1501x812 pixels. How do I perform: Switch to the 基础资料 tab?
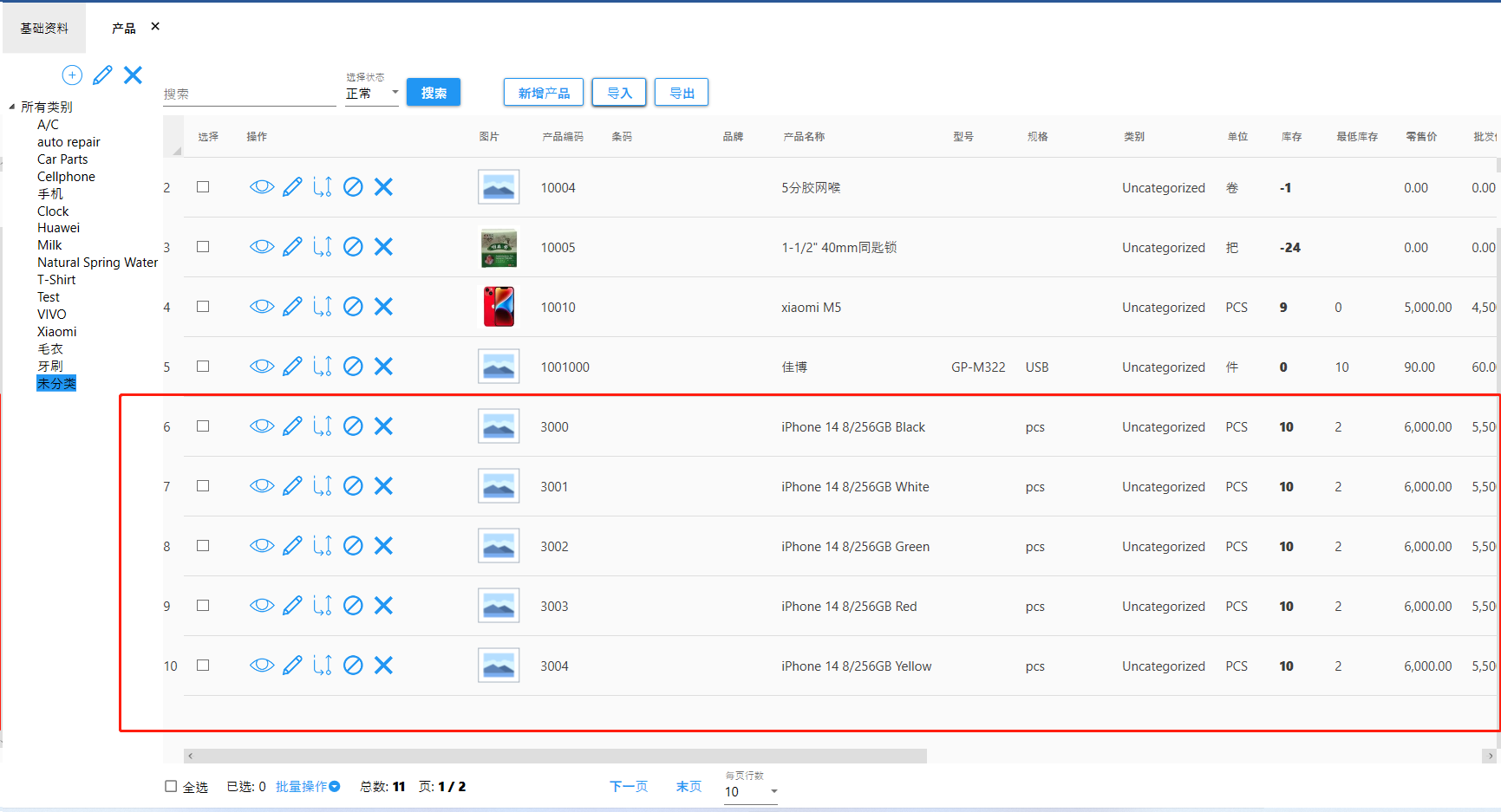44,29
